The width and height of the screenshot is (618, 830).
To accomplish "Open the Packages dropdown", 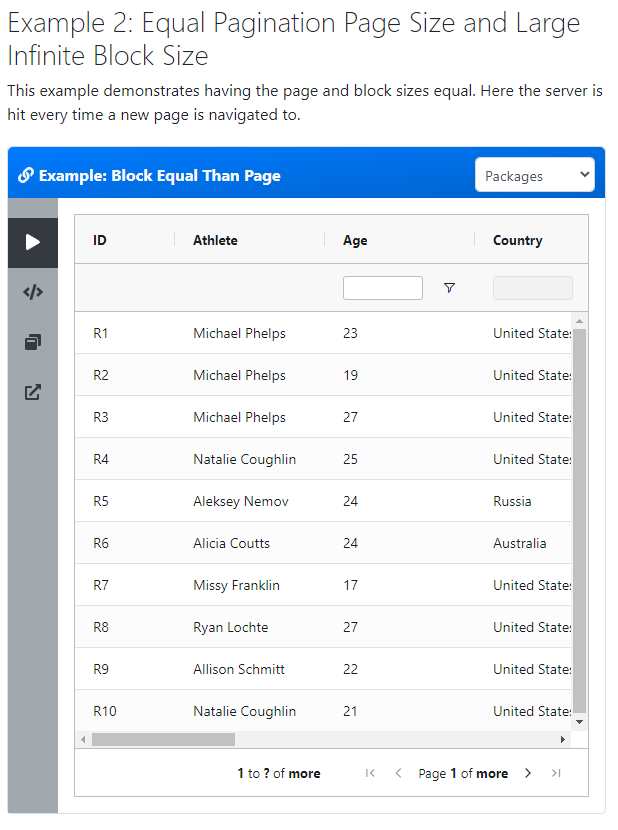I will tap(535, 174).
